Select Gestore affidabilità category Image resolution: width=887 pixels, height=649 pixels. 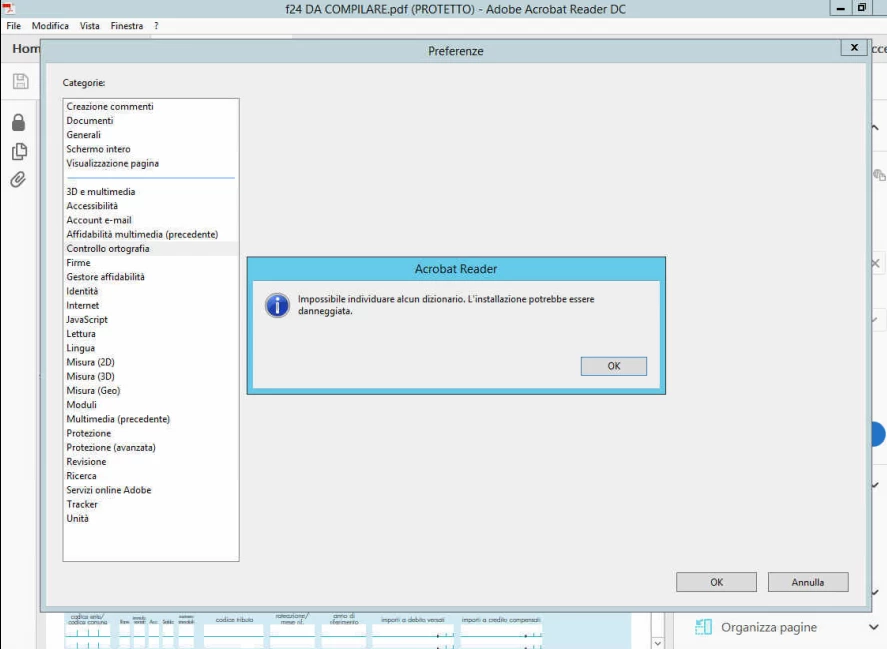click(150, 277)
